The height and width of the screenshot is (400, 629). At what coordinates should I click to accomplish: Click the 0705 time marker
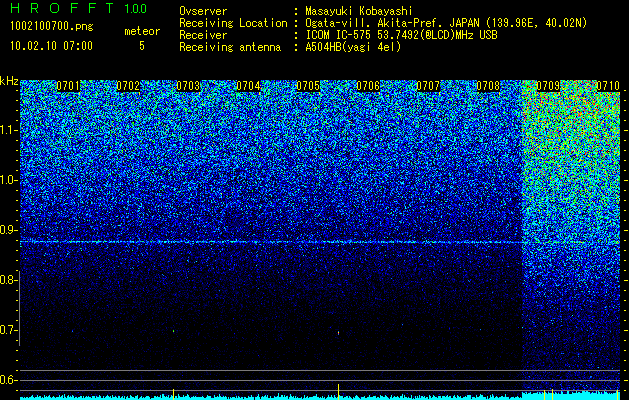pyautogui.click(x=308, y=86)
